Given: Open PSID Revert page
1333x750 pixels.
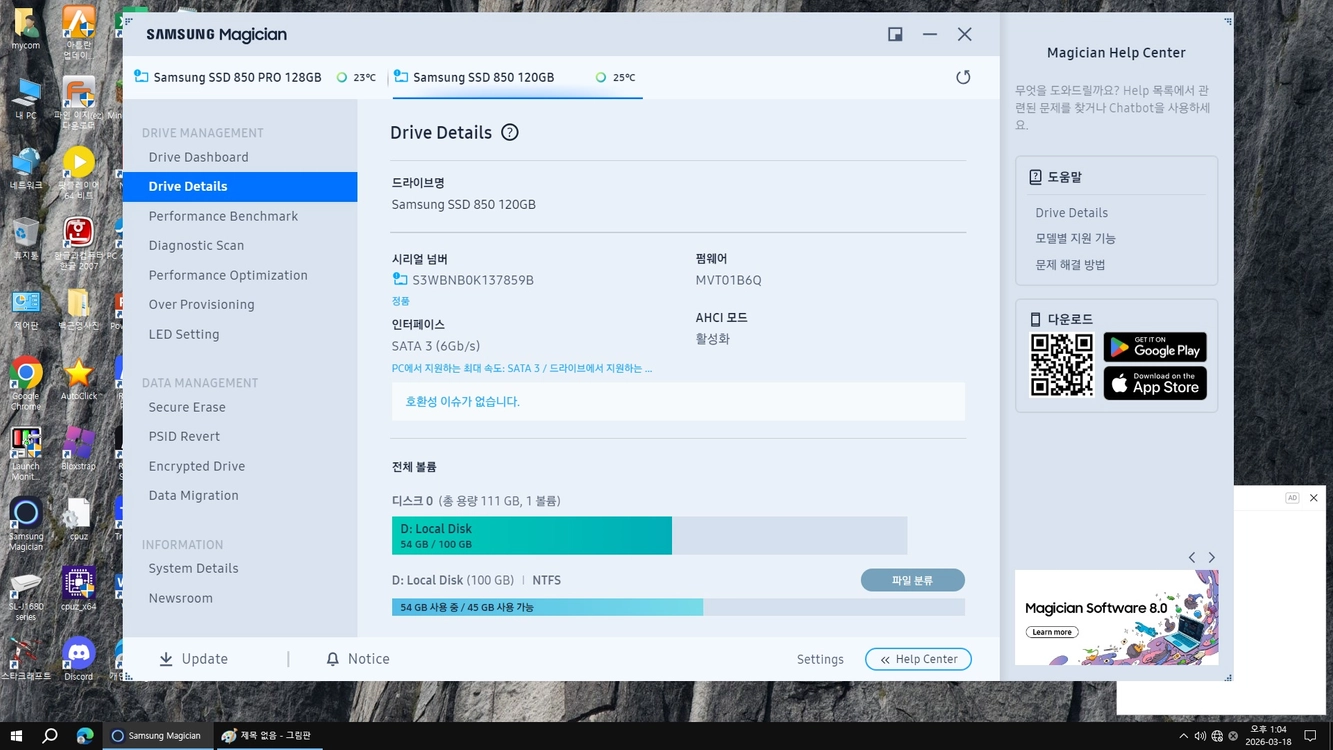Looking at the screenshot, I should coord(184,436).
